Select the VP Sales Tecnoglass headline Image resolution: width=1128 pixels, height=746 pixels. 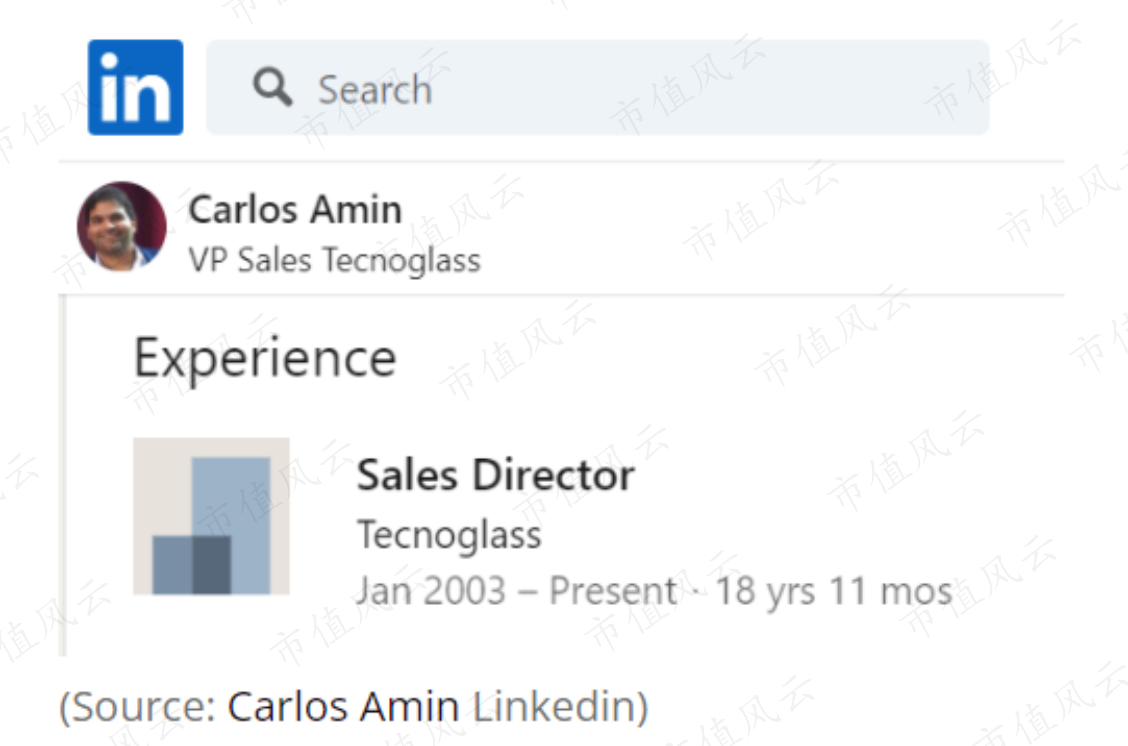[335, 260]
